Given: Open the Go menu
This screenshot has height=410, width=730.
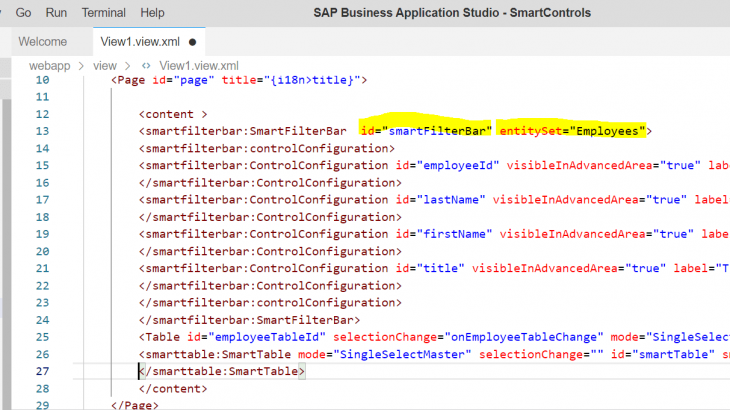Looking at the screenshot, I should click(23, 13).
